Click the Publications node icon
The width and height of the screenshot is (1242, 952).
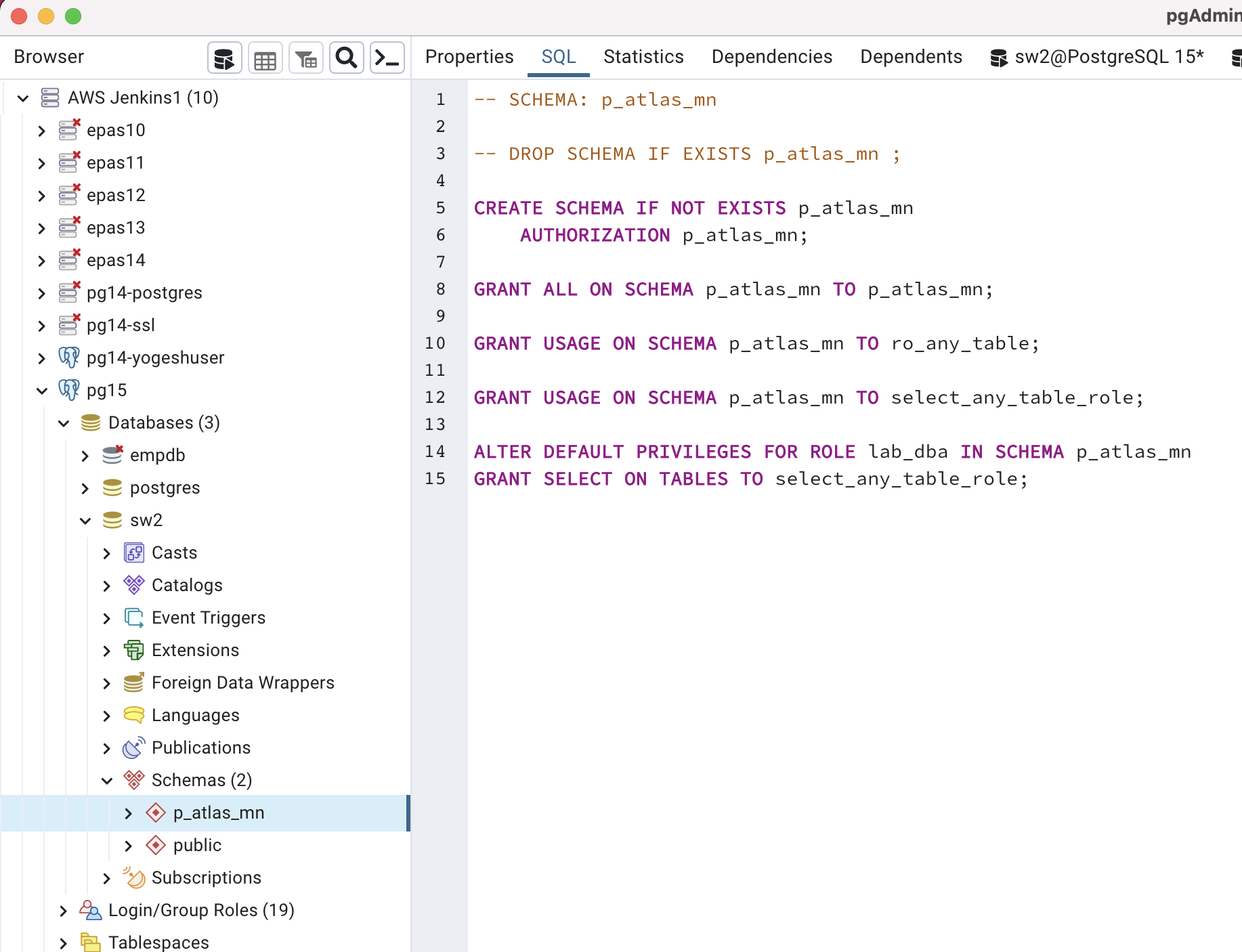click(x=134, y=748)
